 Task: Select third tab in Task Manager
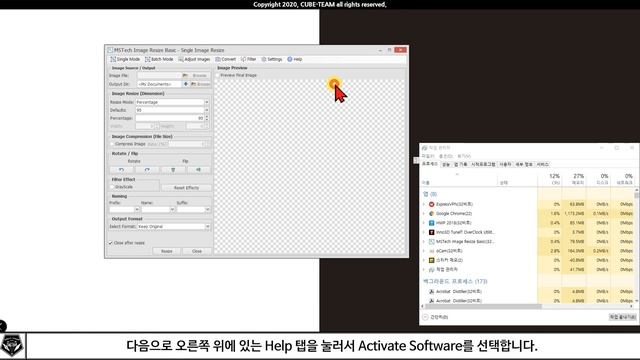[x=460, y=164]
